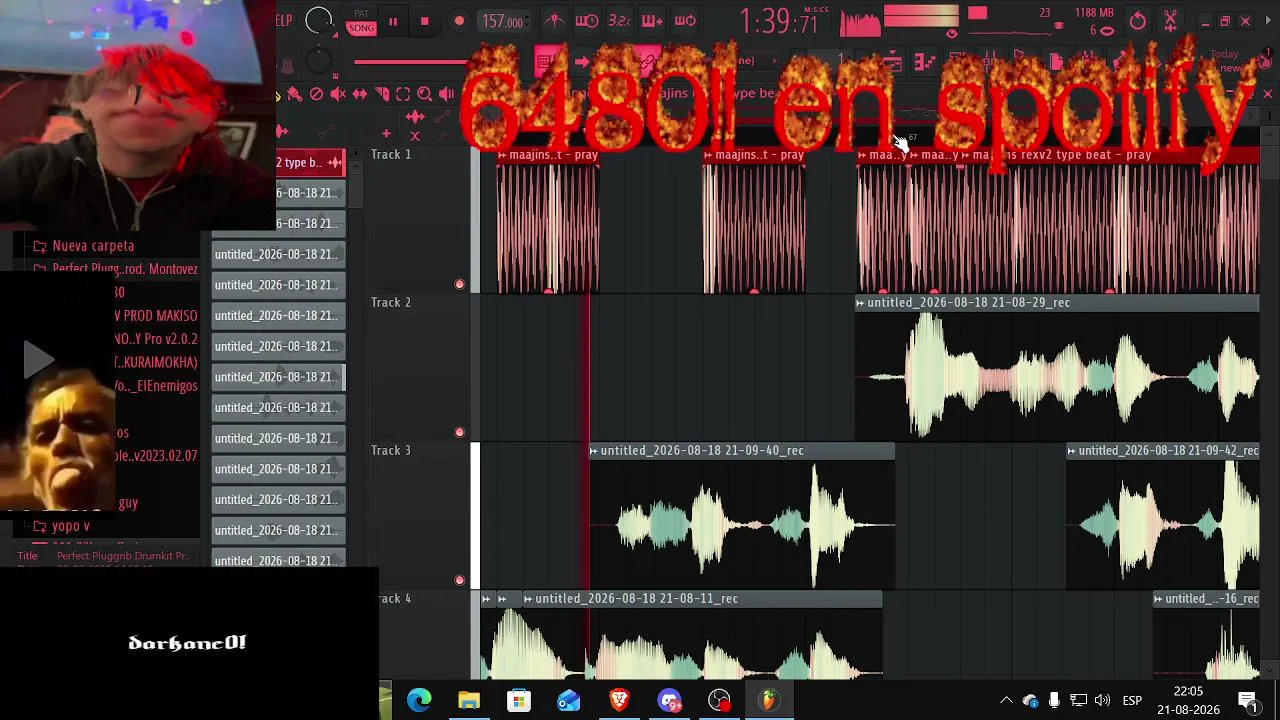Switch the ESP keyboard language indicator

coord(1132,700)
